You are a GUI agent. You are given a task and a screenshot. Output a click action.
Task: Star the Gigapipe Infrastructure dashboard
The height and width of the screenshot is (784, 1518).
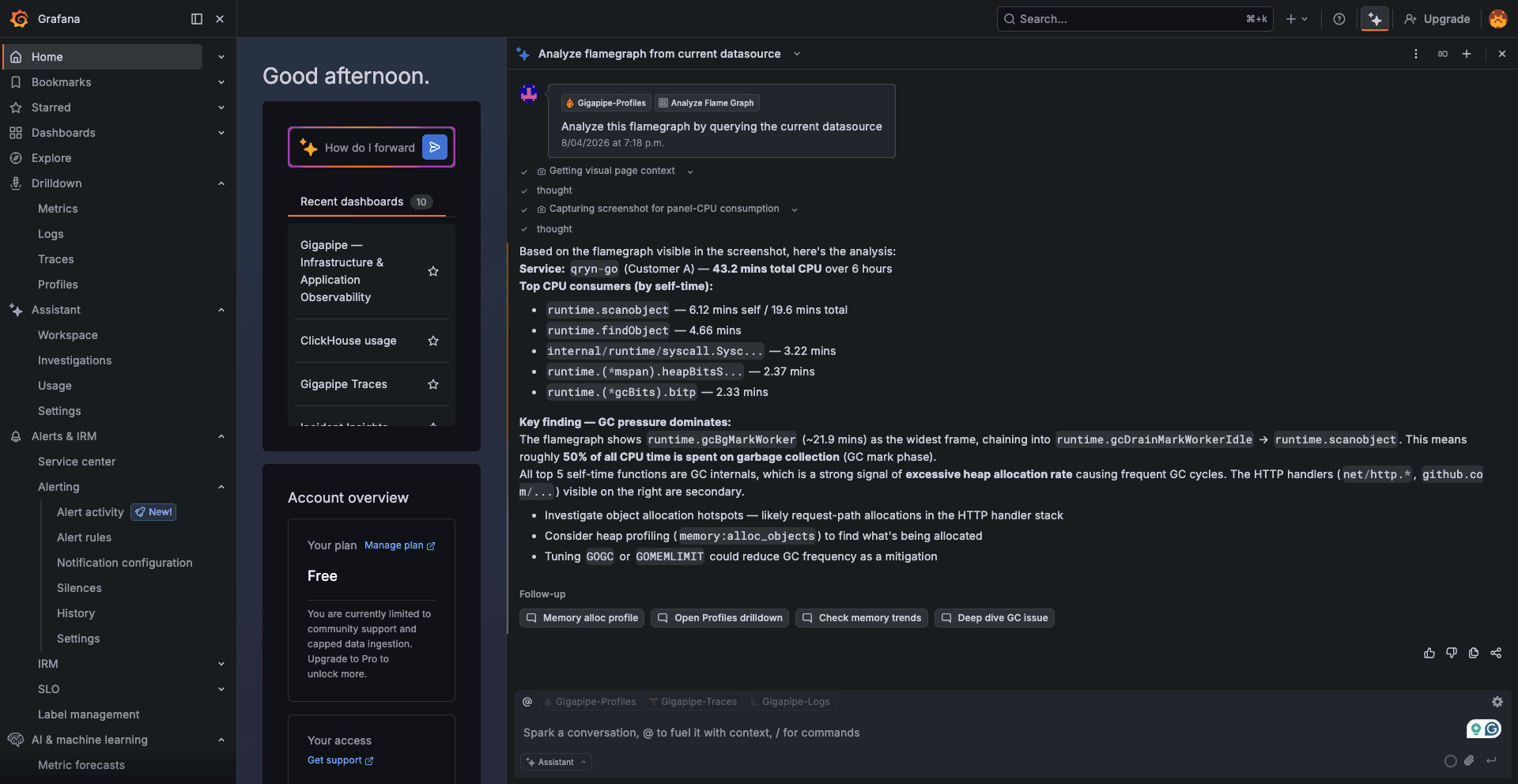[433, 271]
